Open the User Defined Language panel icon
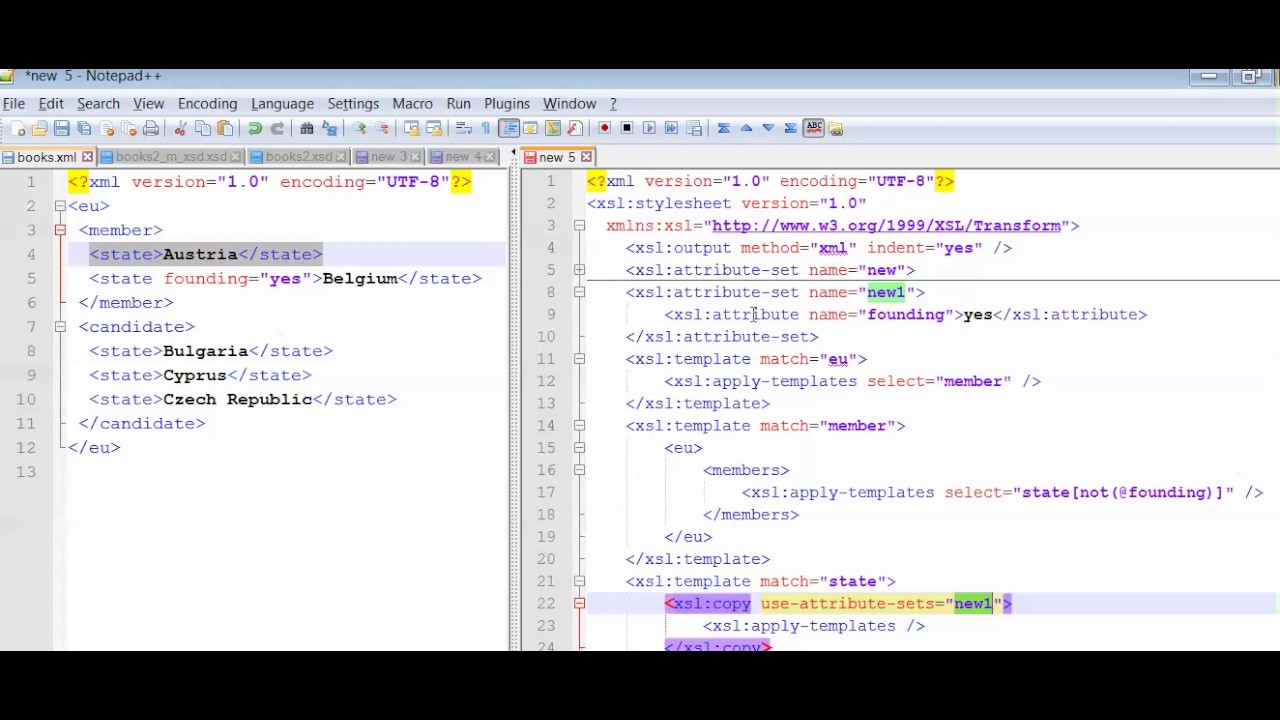Screen dimensions: 1280x720 pos(531,128)
